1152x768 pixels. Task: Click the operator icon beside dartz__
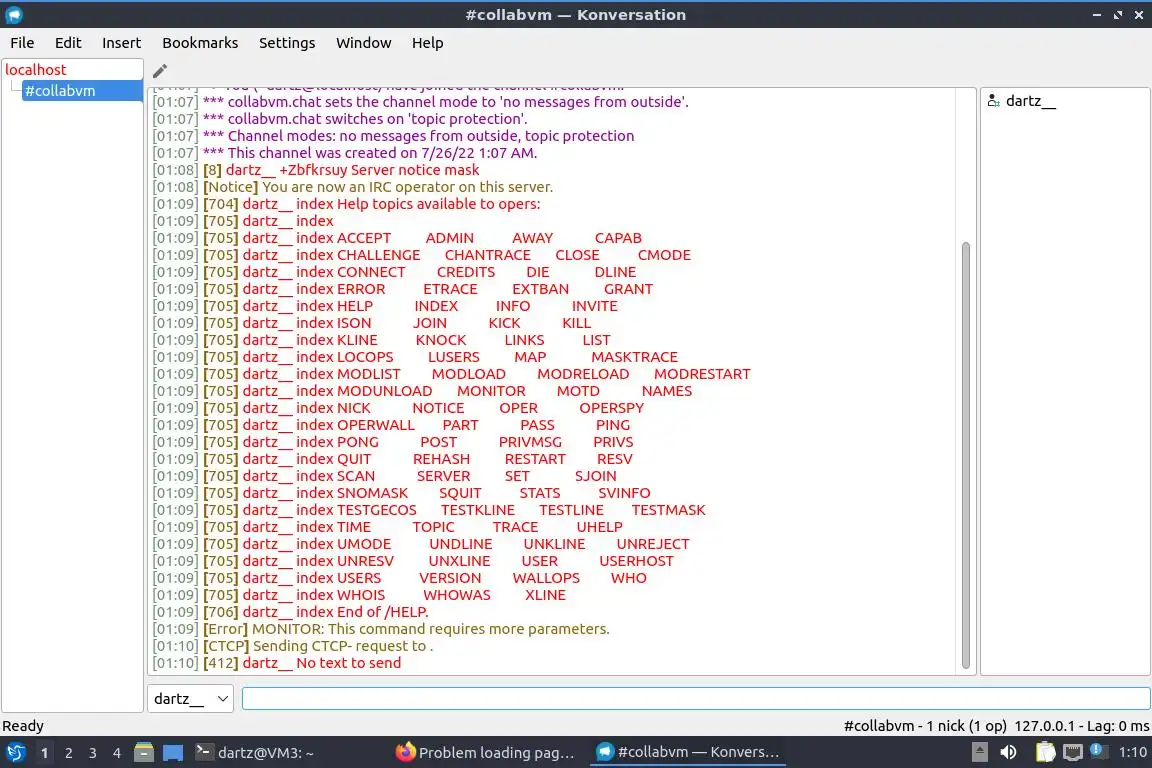[x=993, y=101]
